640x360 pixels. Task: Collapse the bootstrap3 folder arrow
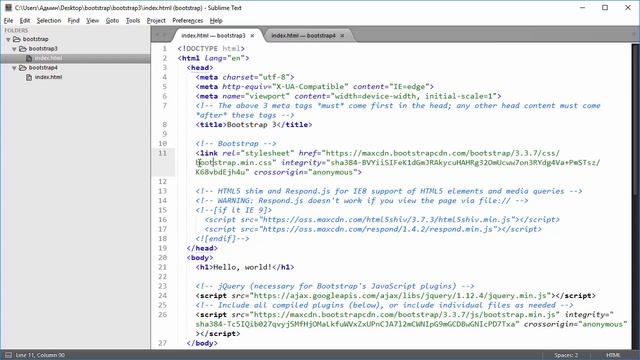click(x=14, y=49)
